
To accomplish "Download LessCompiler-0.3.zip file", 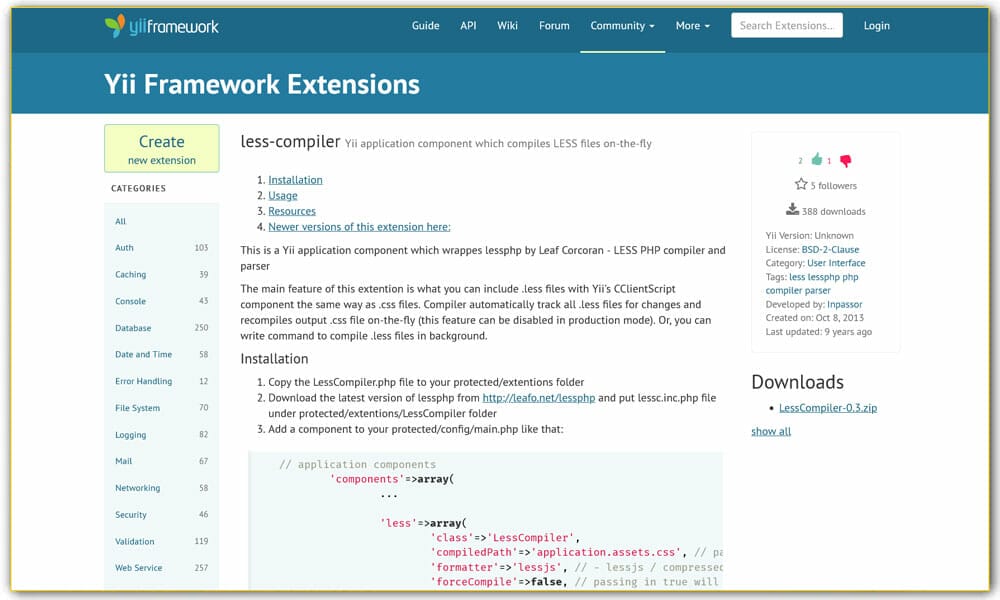I will tap(827, 408).
